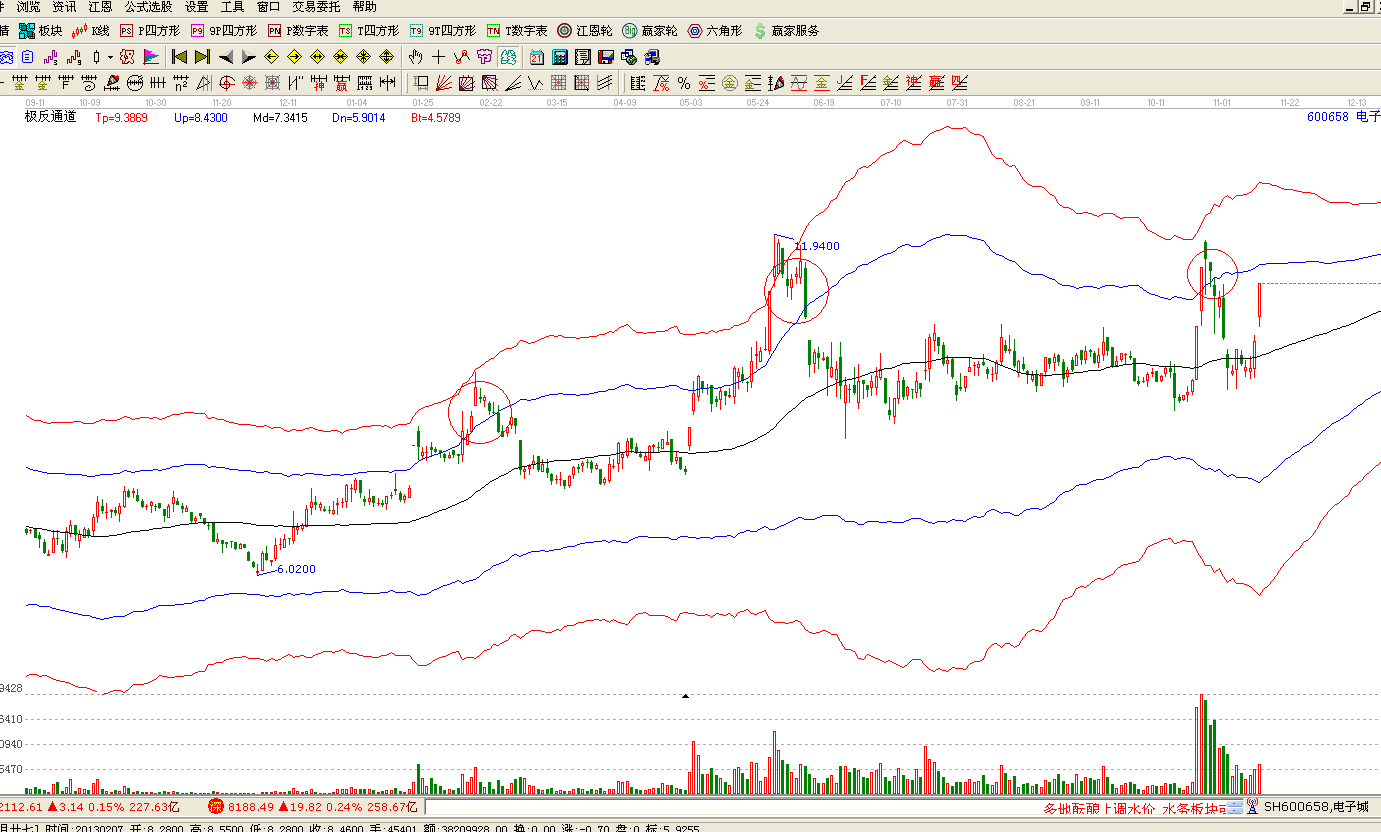
Task: Click the floppy disk save icon
Action: 605,56
